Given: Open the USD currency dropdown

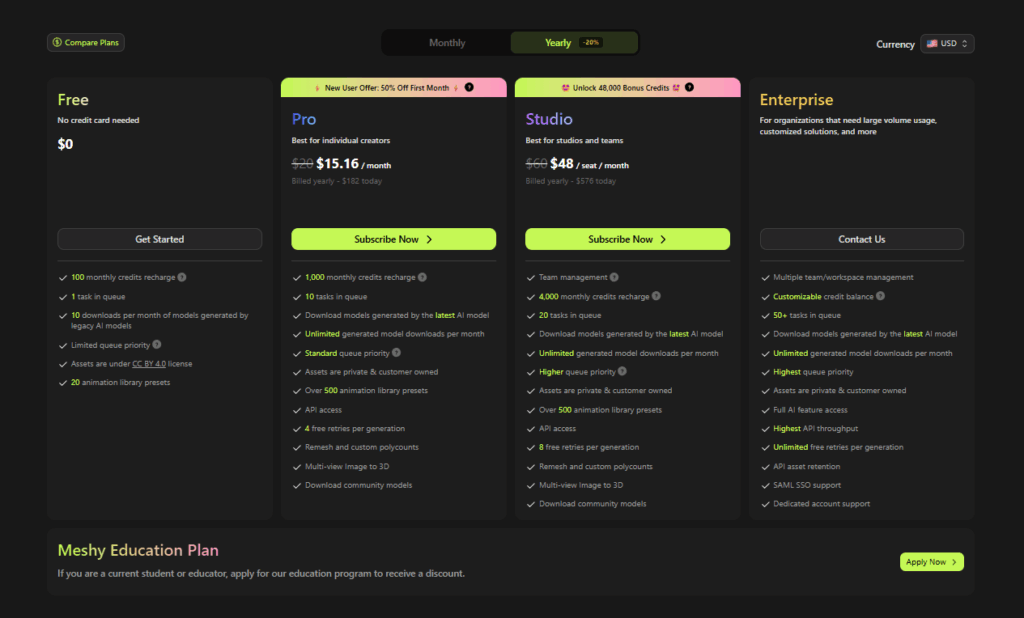Looking at the screenshot, I should click(947, 44).
